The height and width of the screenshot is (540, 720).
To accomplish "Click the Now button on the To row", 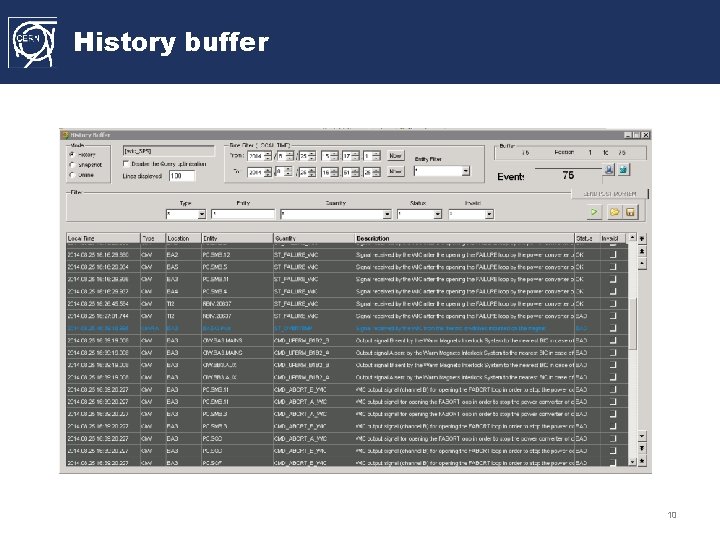I will point(395,172).
